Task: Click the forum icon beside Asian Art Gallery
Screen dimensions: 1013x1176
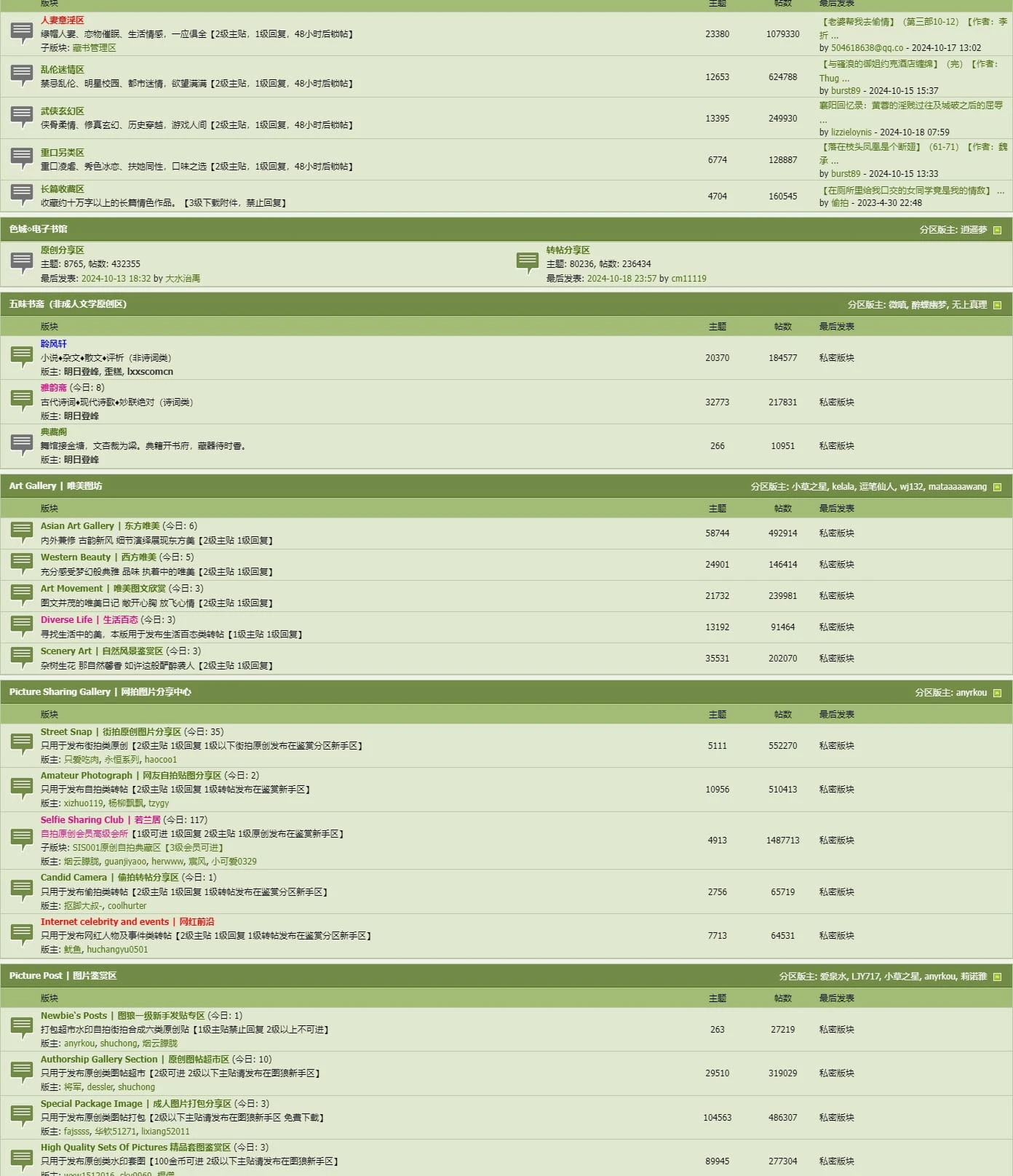Action: [x=22, y=533]
